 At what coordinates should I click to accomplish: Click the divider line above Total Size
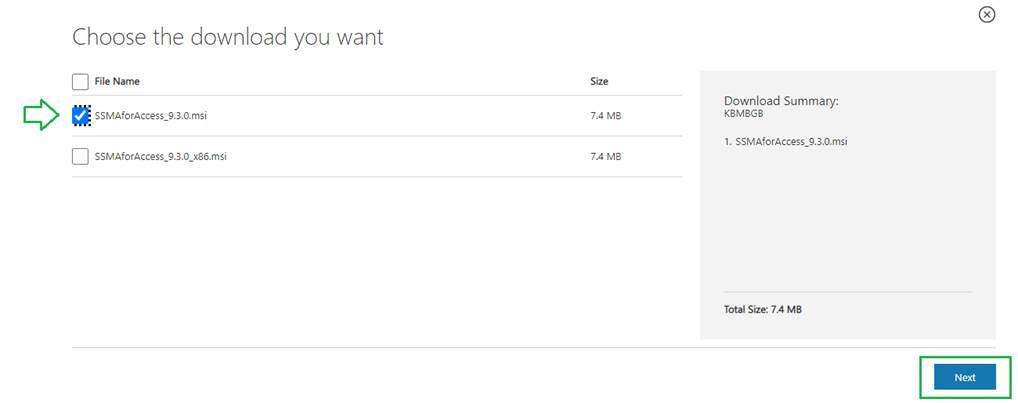point(847,292)
